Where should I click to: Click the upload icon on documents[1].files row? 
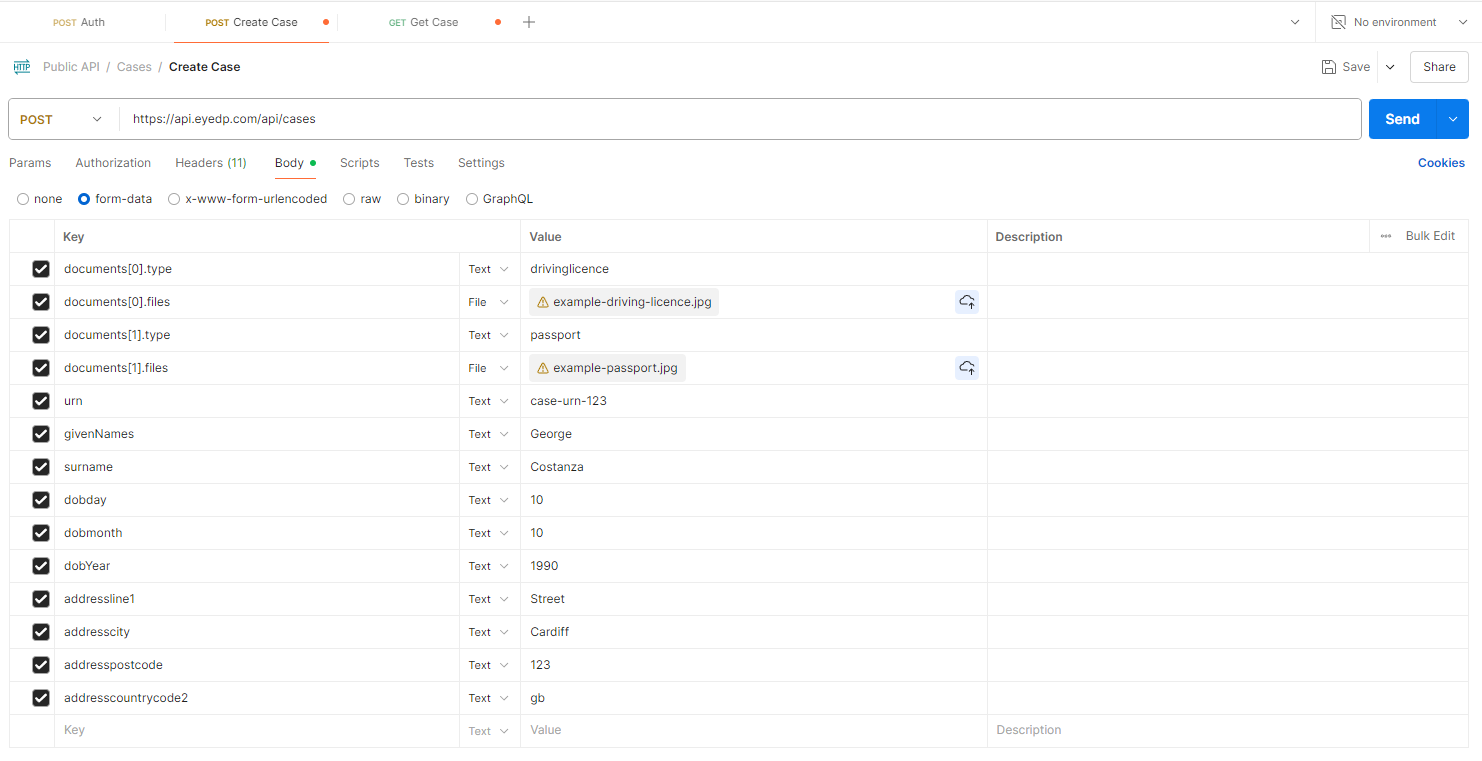coord(966,367)
